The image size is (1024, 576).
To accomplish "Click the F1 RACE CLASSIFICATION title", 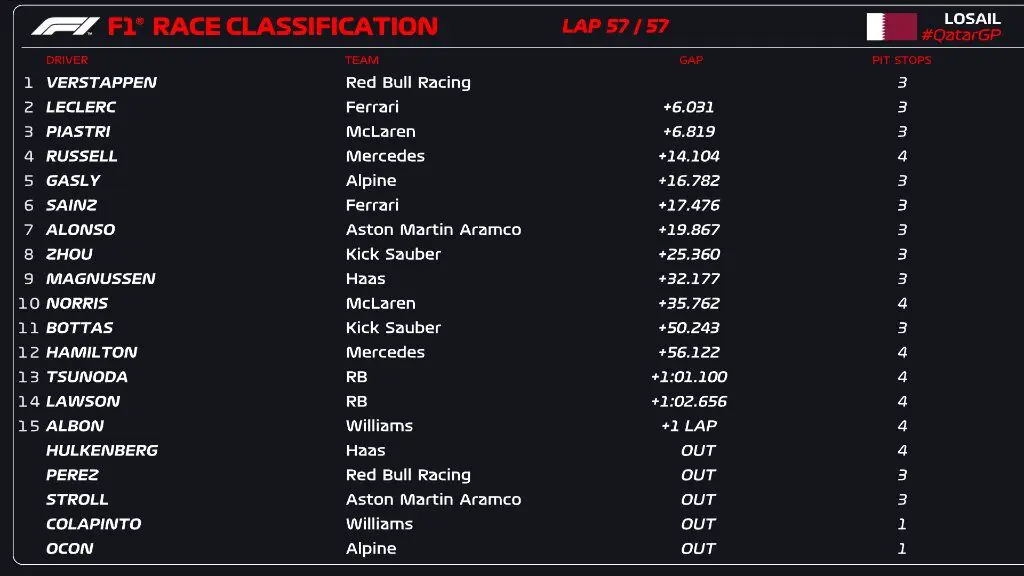I will coord(272,26).
